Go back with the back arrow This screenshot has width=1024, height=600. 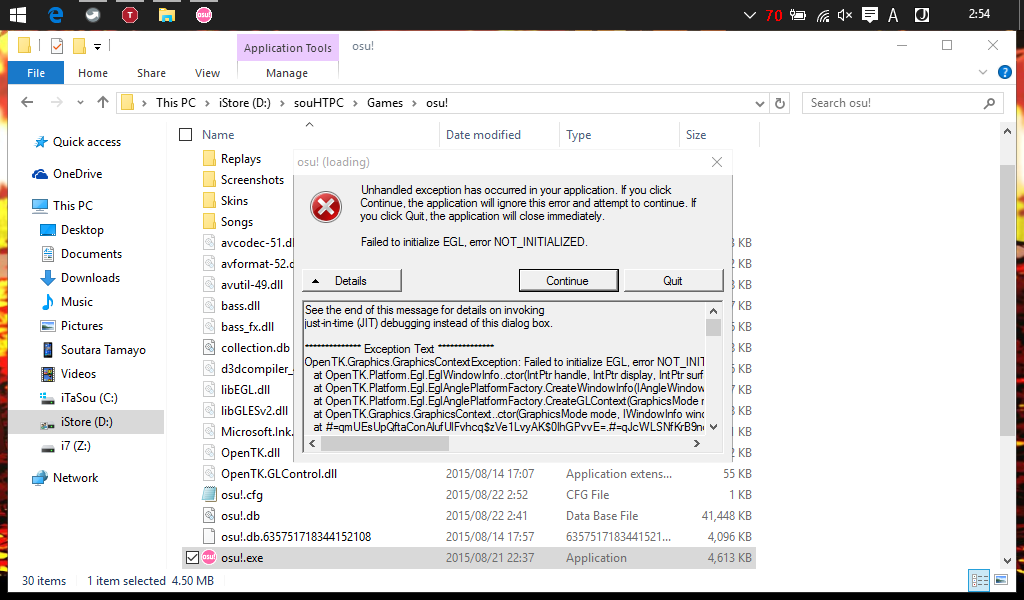tap(27, 103)
